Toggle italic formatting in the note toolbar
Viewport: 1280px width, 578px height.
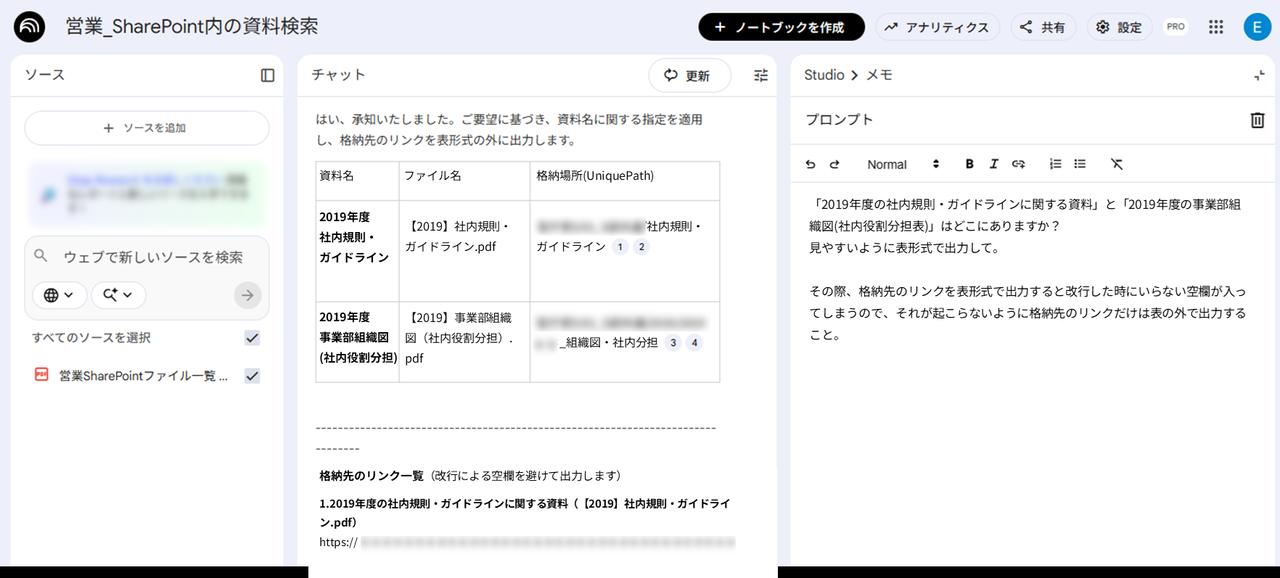click(x=994, y=164)
